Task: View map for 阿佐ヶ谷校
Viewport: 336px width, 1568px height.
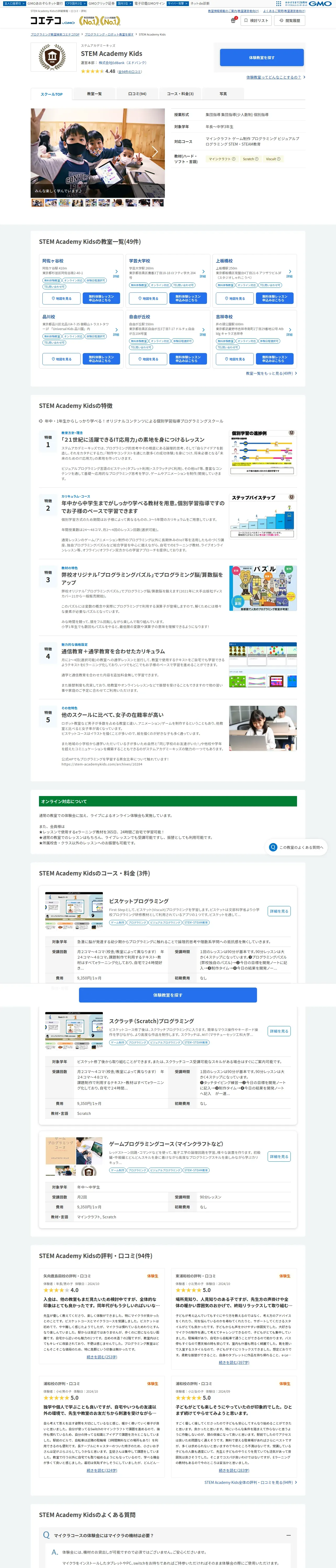Action: 61,298
